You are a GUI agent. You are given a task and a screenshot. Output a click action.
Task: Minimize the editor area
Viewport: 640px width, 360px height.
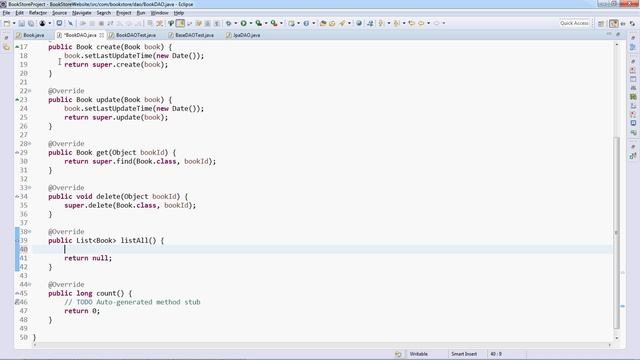pyautogui.click(x=609, y=34)
